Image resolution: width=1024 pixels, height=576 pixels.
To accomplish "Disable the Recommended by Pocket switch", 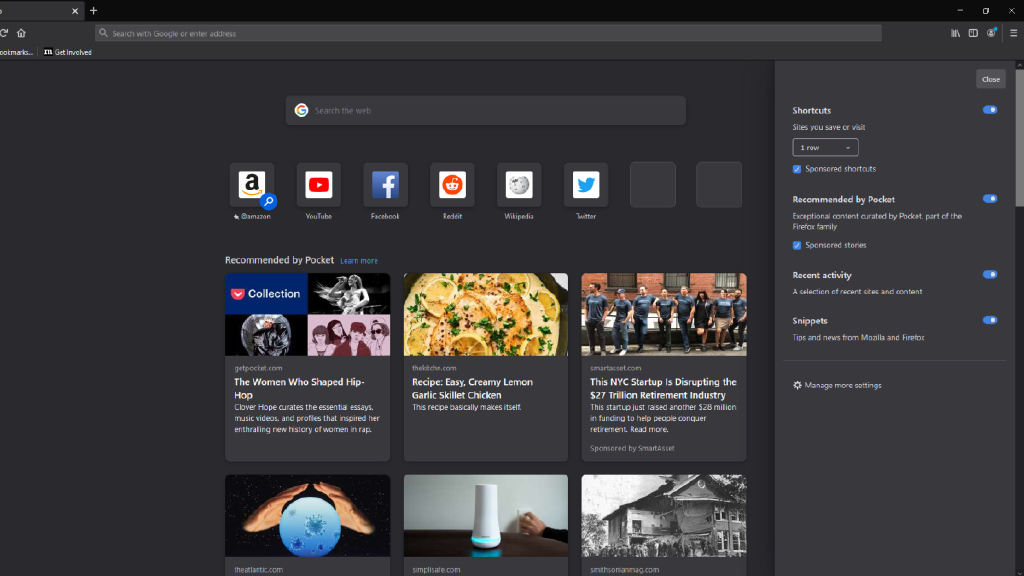I will [x=989, y=199].
